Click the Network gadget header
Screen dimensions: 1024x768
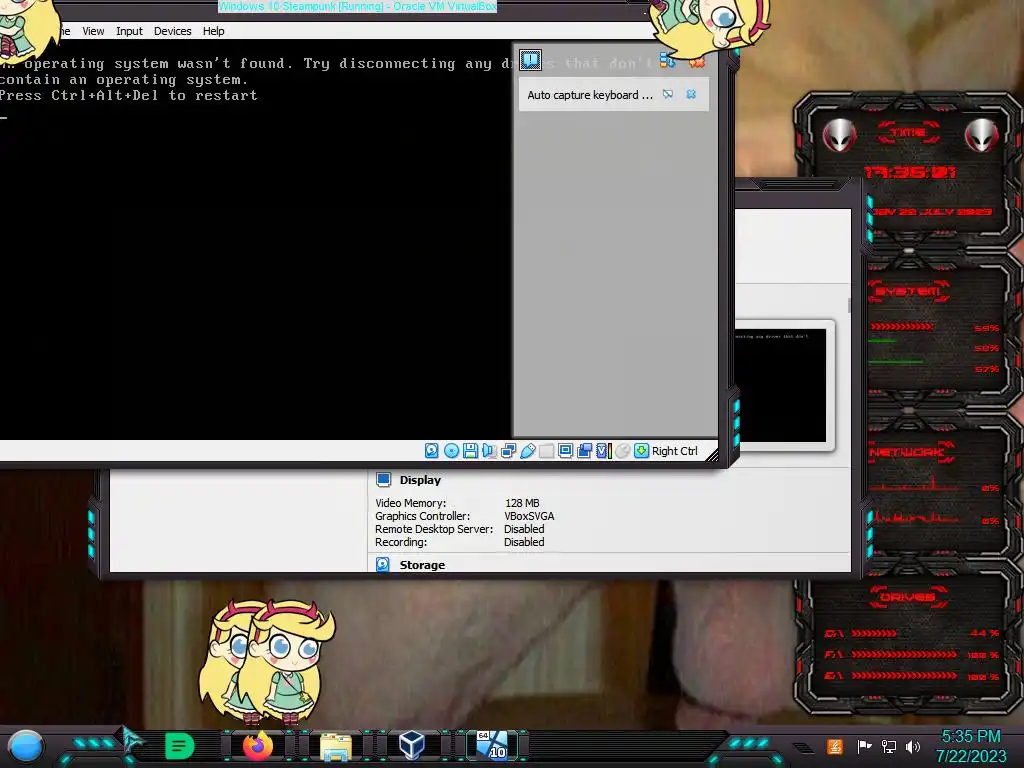click(910, 452)
